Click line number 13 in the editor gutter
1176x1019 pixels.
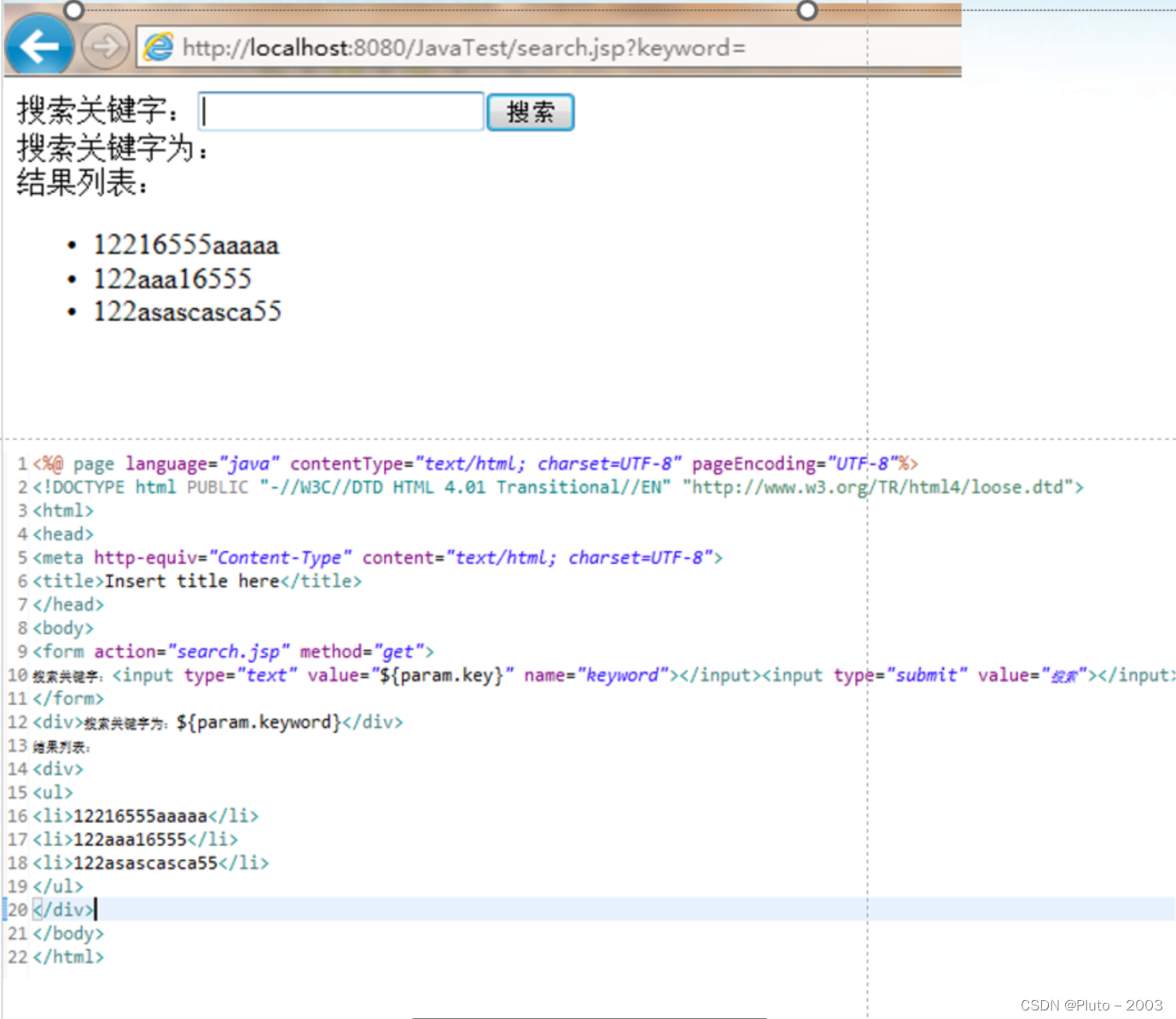[x=17, y=746]
